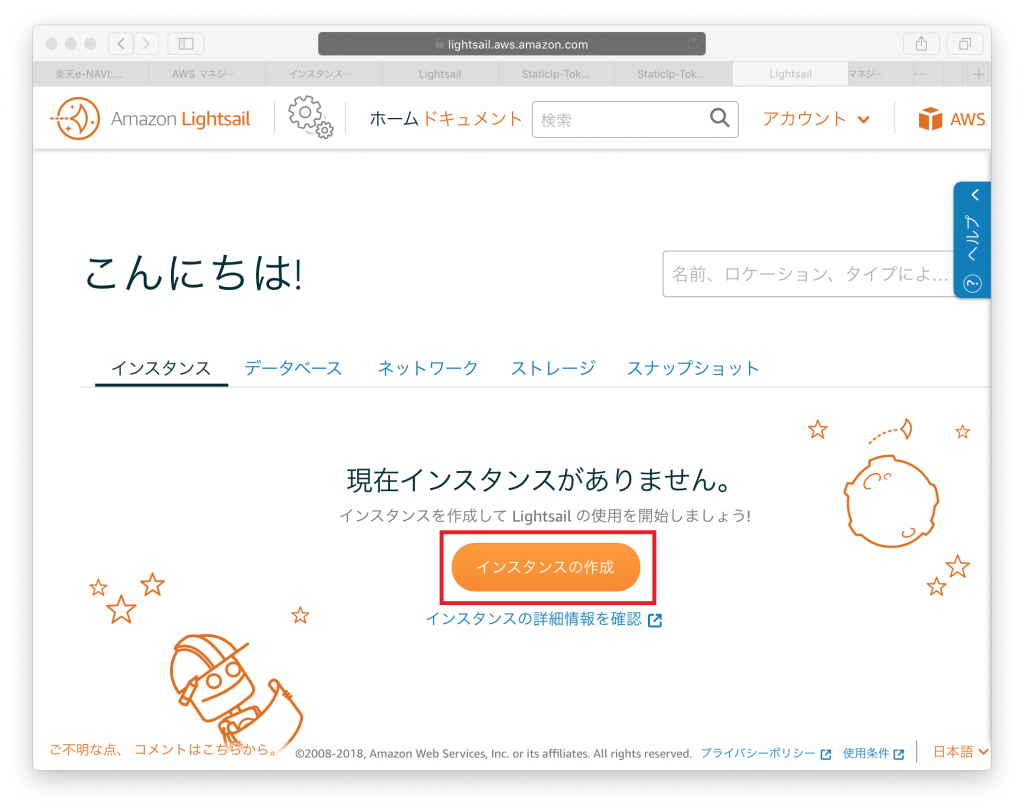This screenshot has height=811, width=1024.
Task: Expand help panel chevron arrow
Action: pyautogui.click(x=974, y=195)
